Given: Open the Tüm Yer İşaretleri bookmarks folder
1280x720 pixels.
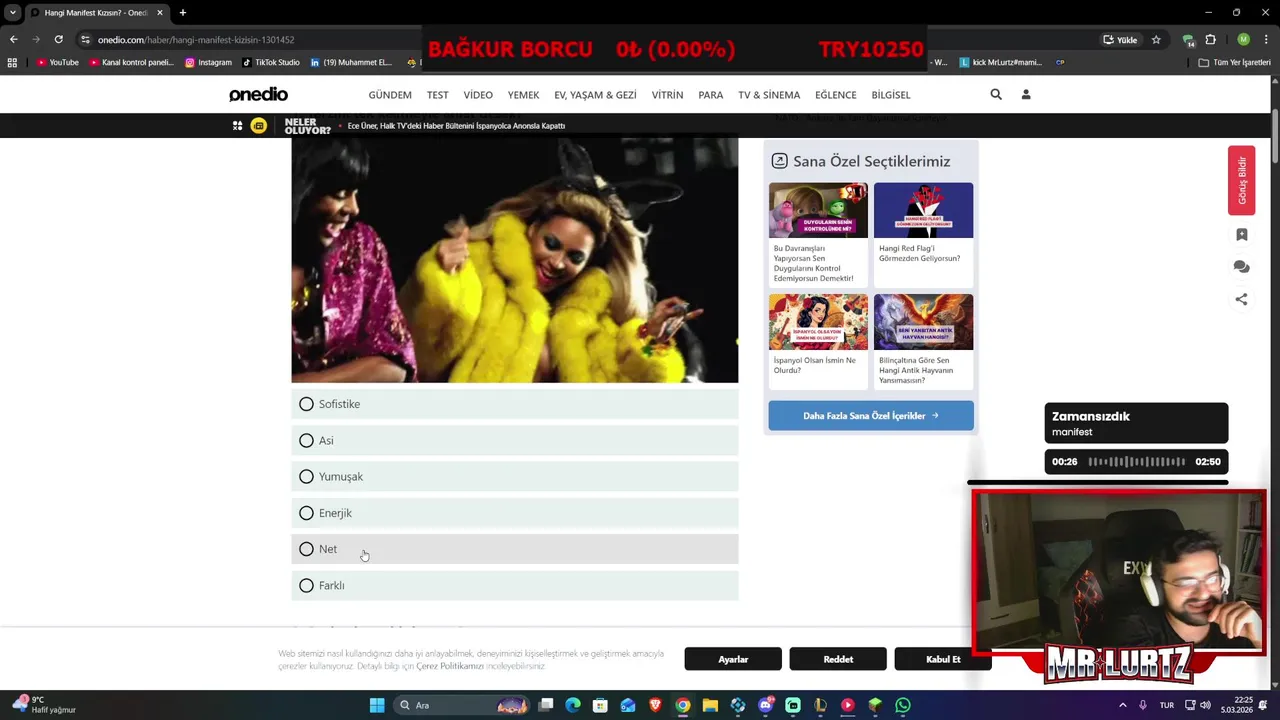Looking at the screenshot, I should (1235, 62).
